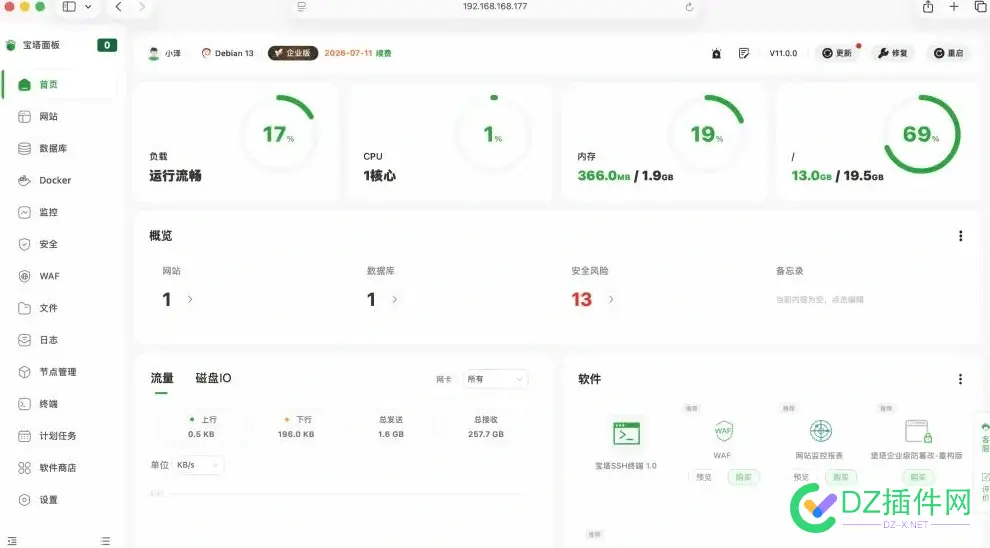Open the 网卡 所有 dropdown
This screenshot has height=548, width=990.
tap(495, 379)
